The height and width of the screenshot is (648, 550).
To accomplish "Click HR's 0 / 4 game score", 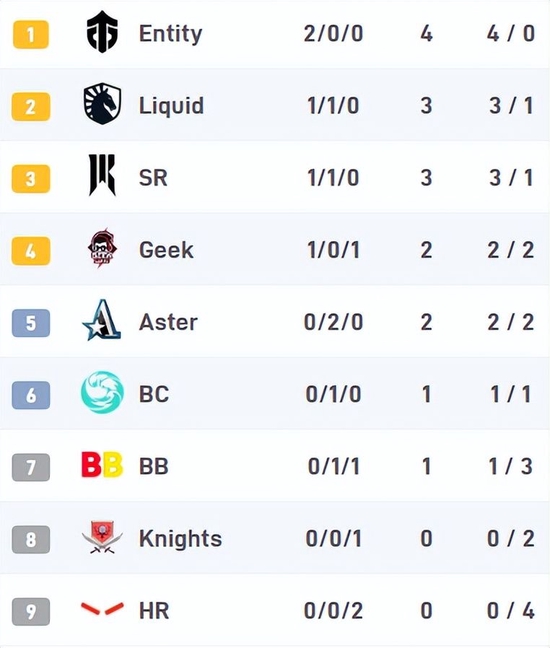I will point(511,611).
